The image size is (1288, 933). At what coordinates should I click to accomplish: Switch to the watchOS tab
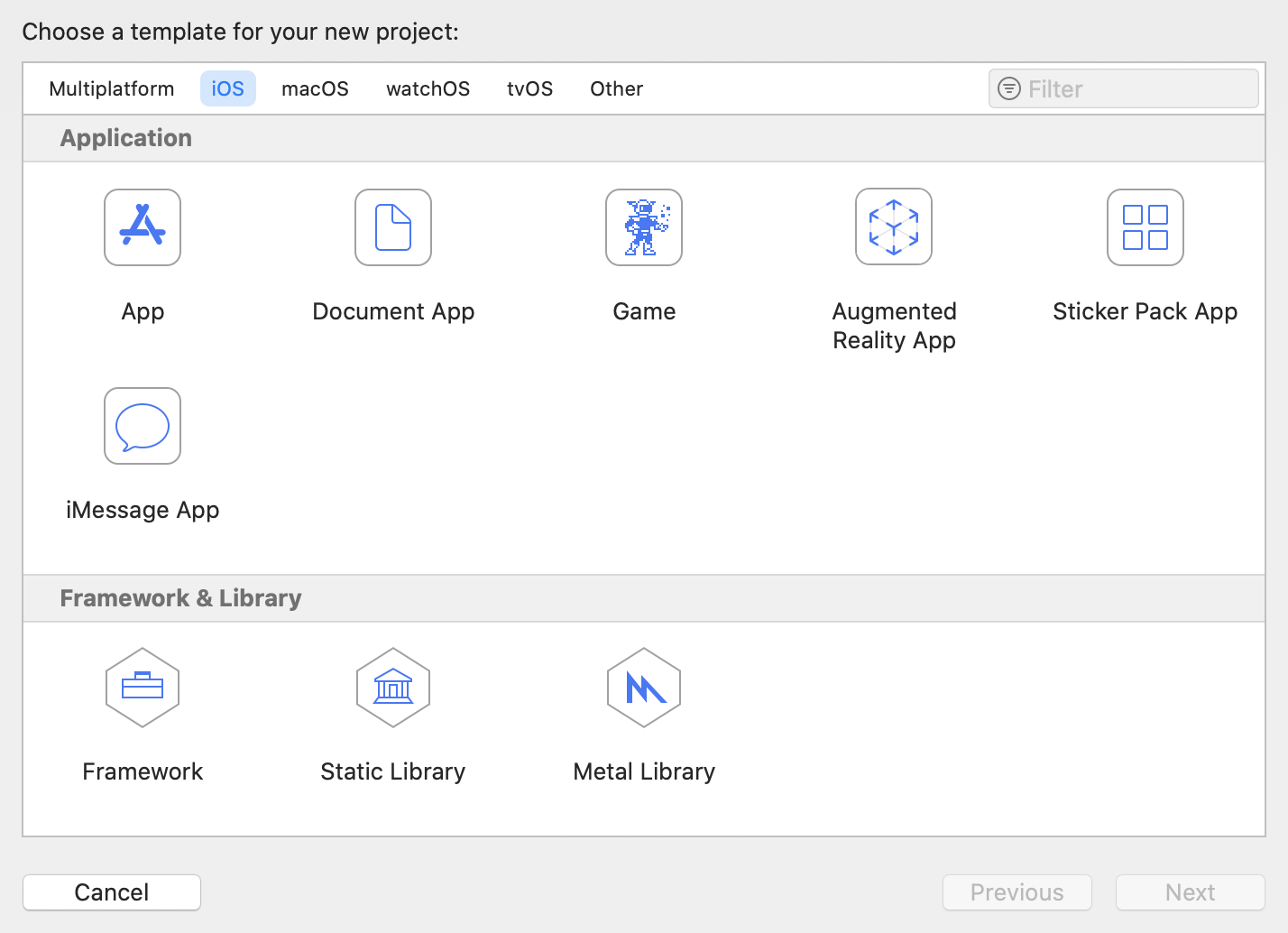pos(428,88)
